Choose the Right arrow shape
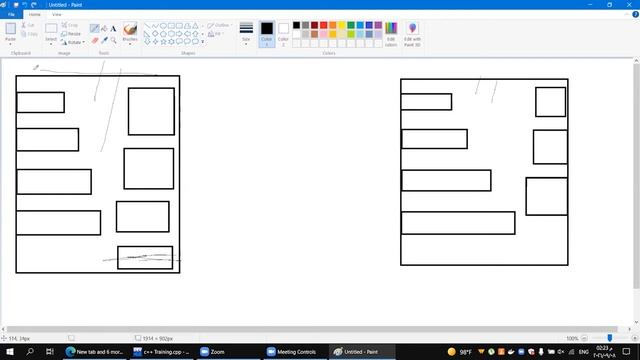 click(x=179, y=33)
